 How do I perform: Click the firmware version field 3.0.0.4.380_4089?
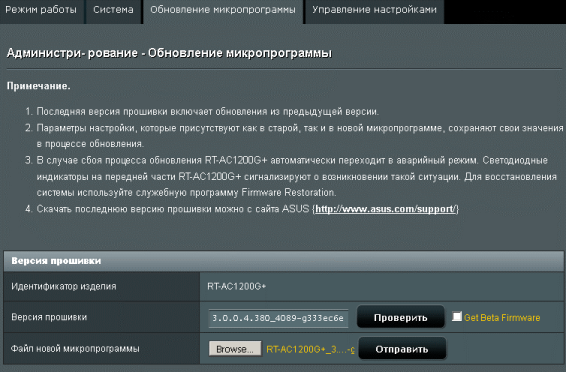278,318
